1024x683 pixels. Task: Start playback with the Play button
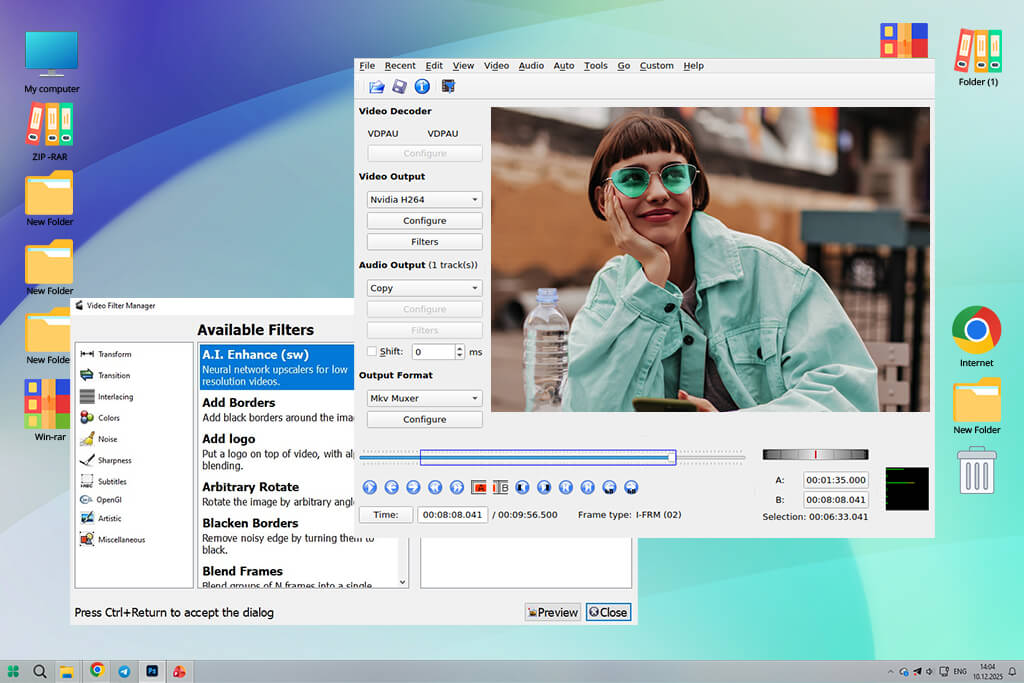tap(370, 487)
